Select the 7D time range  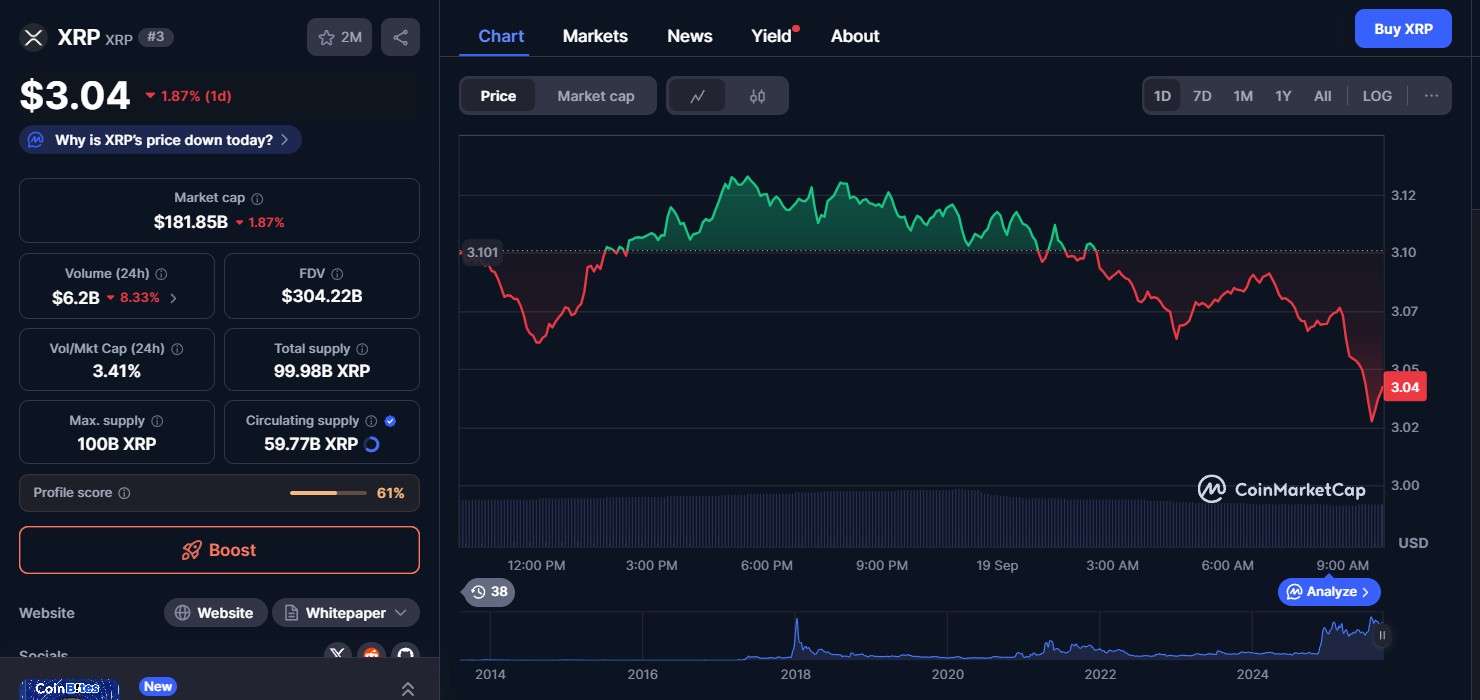point(1202,96)
